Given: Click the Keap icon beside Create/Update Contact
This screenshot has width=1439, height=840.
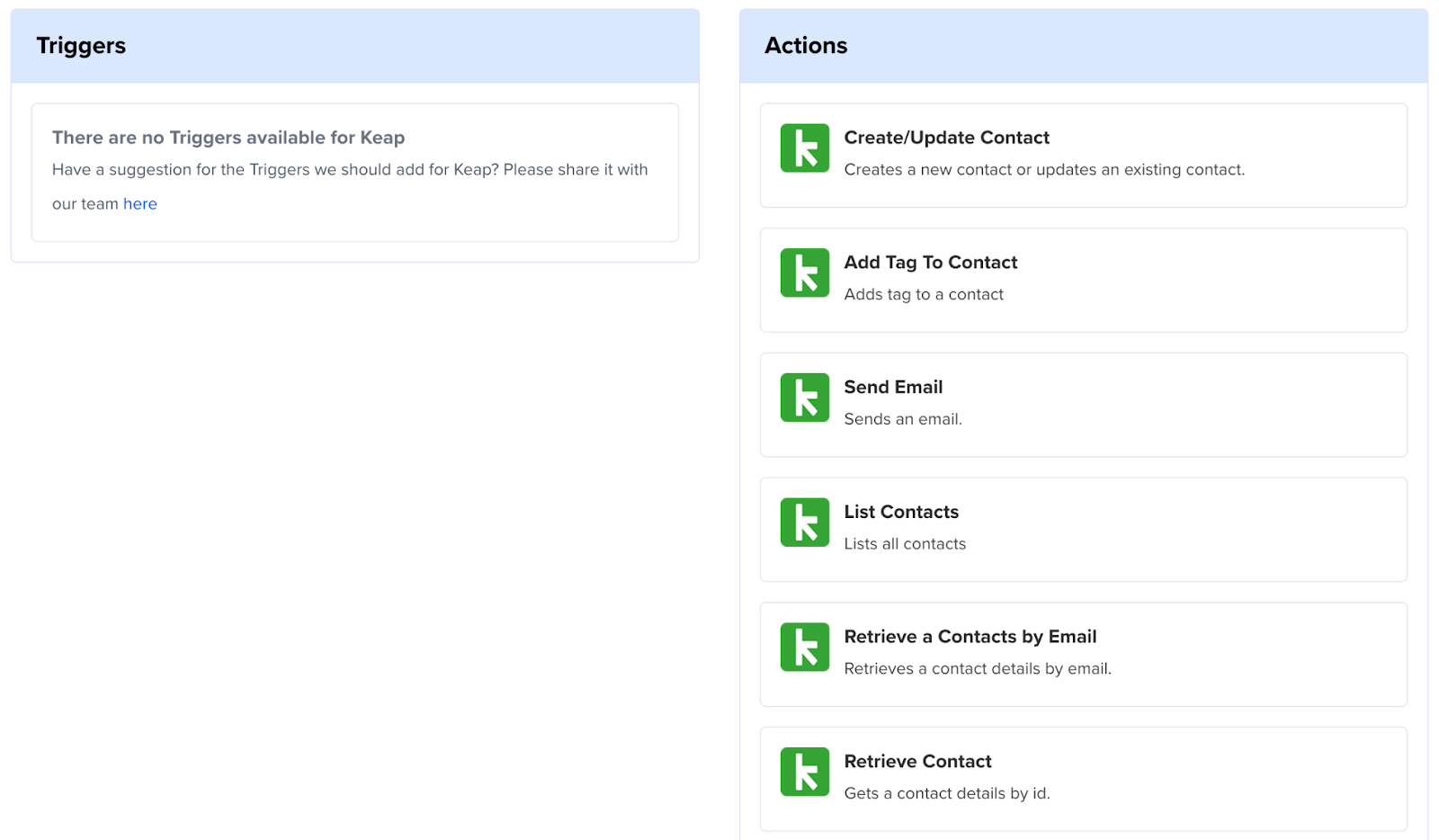Looking at the screenshot, I should 804,147.
